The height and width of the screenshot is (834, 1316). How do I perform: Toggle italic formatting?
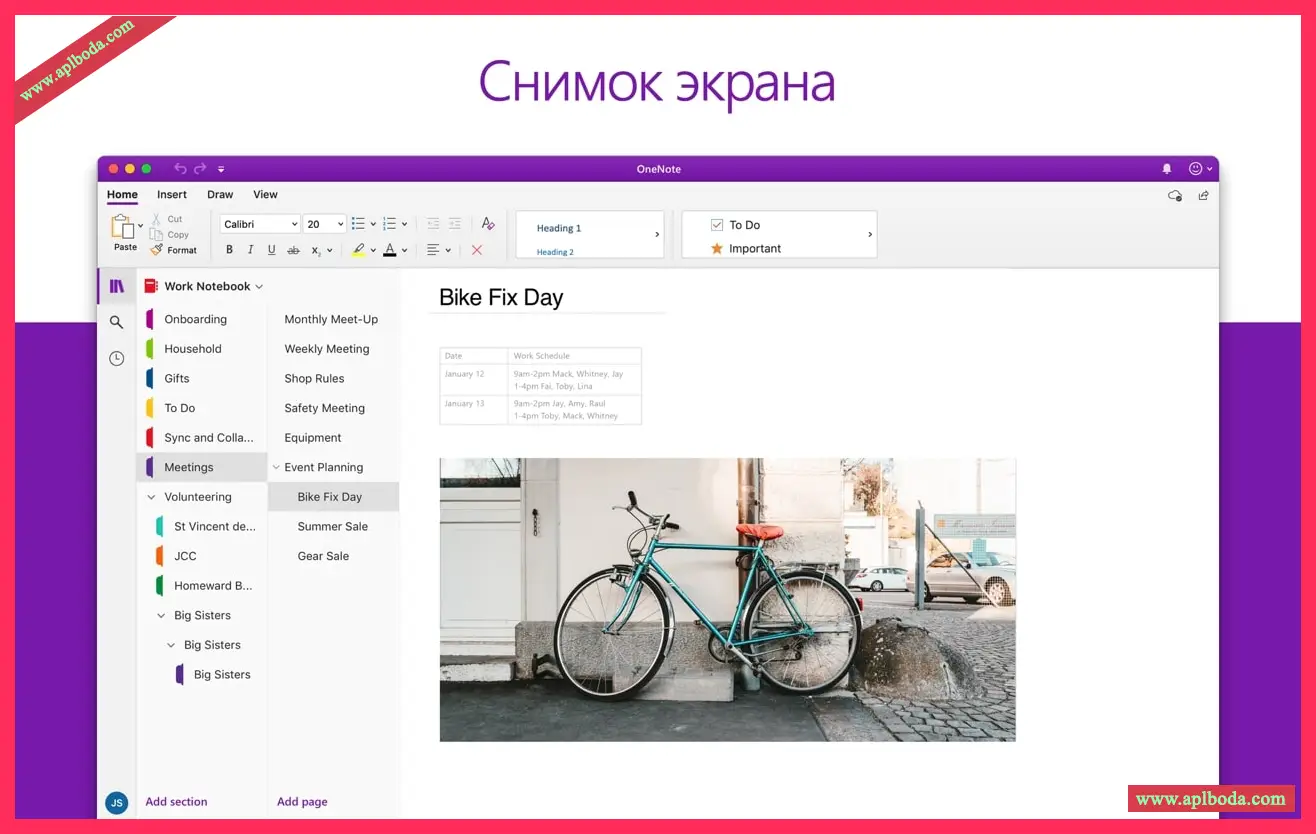pyautogui.click(x=250, y=250)
